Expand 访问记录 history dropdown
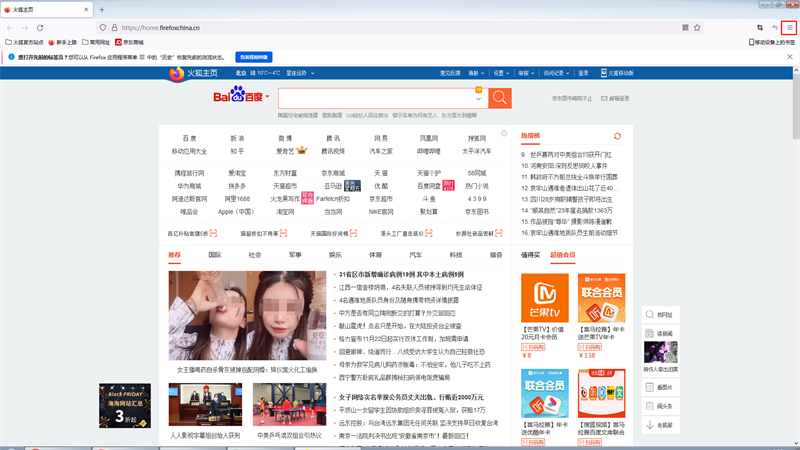800x450 pixels. point(556,73)
